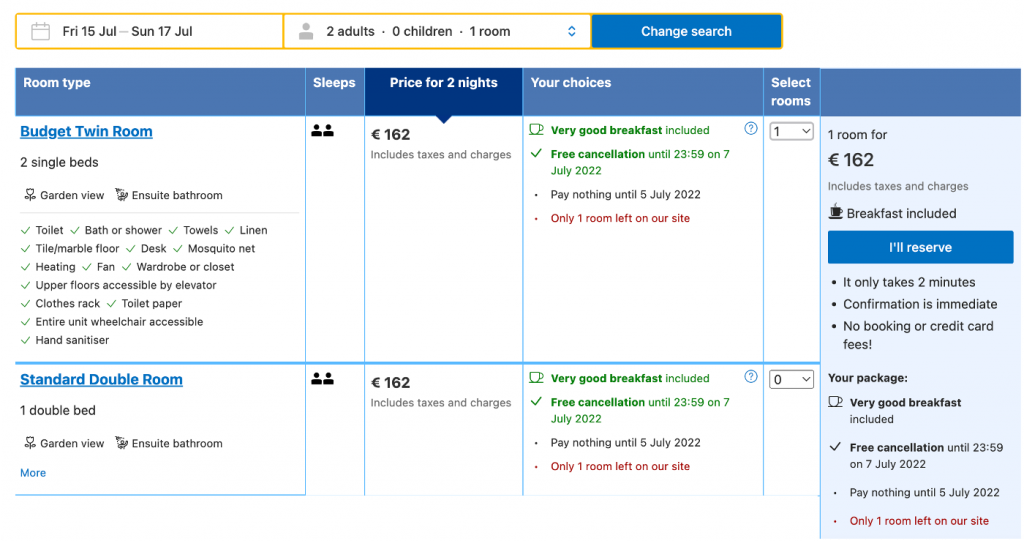Screen dimensions: 1024x541
Task: Click the Fri 15 Jul – Sun 17 Jul date field
Action: (x=127, y=31)
